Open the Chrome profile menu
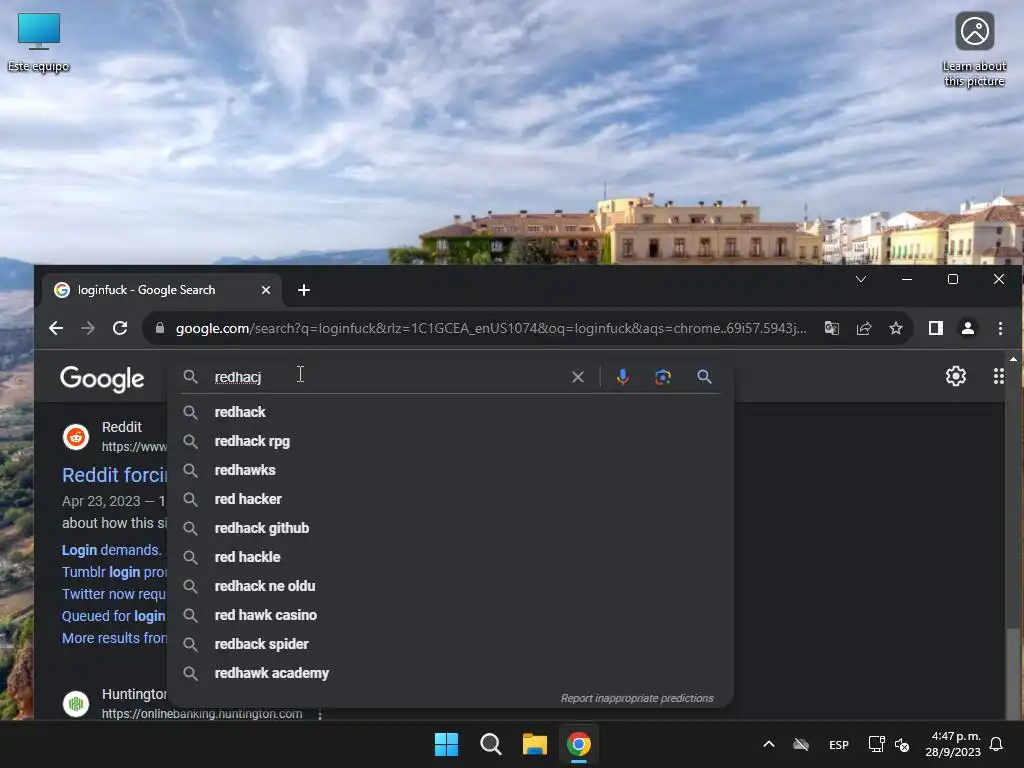 tap(968, 328)
